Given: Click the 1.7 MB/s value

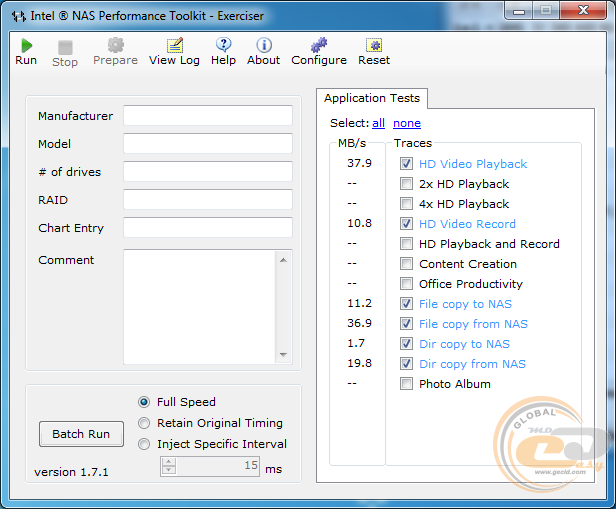Looking at the screenshot, I should pyautogui.click(x=356, y=343).
